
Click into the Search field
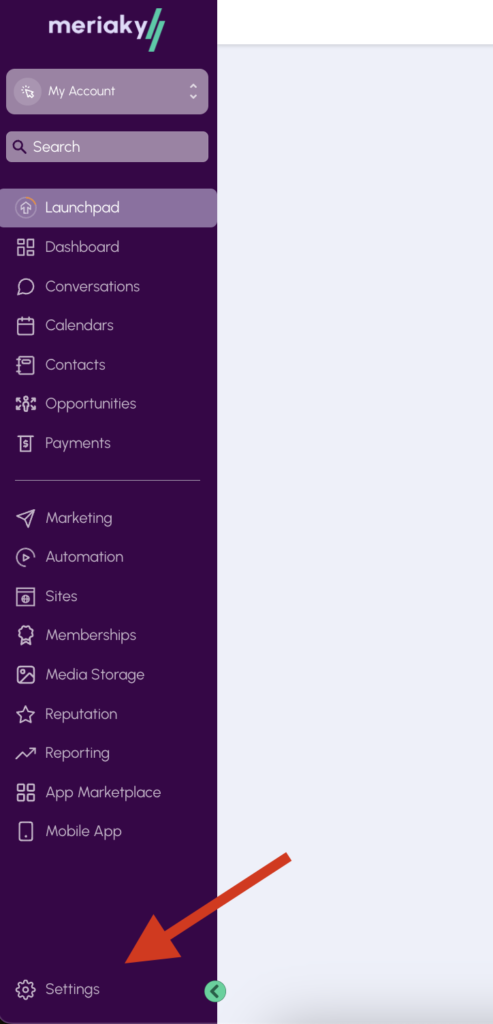point(107,147)
